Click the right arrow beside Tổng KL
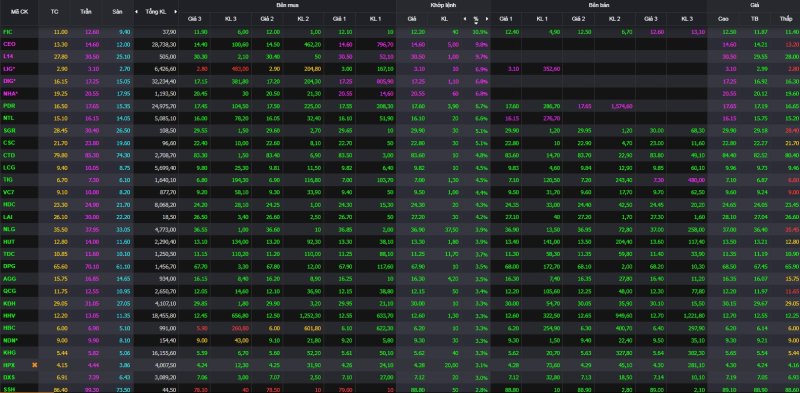 (x=176, y=11)
